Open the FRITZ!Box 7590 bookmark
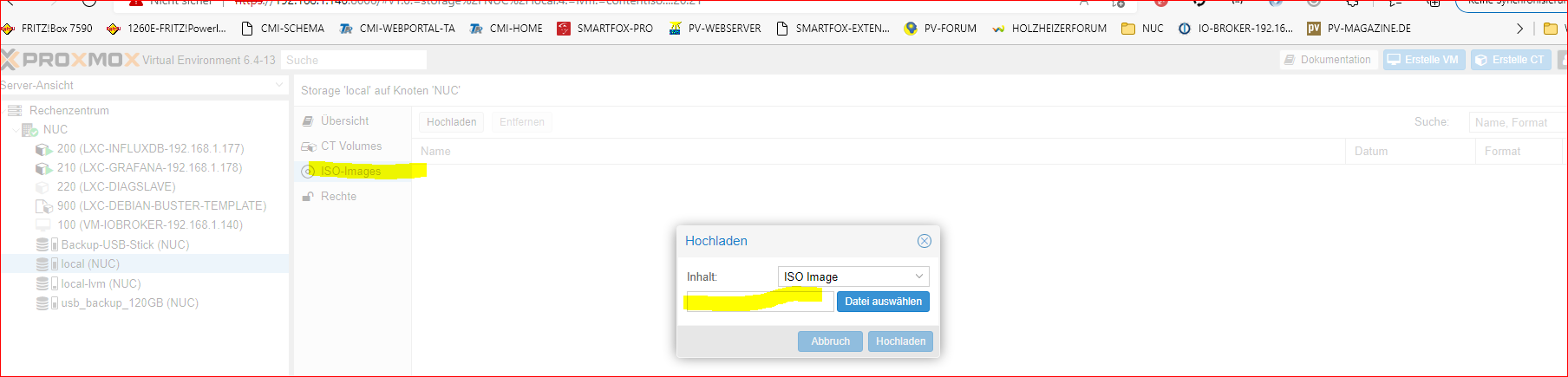Image resolution: width=1568 pixels, height=377 pixels. [48, 29]
